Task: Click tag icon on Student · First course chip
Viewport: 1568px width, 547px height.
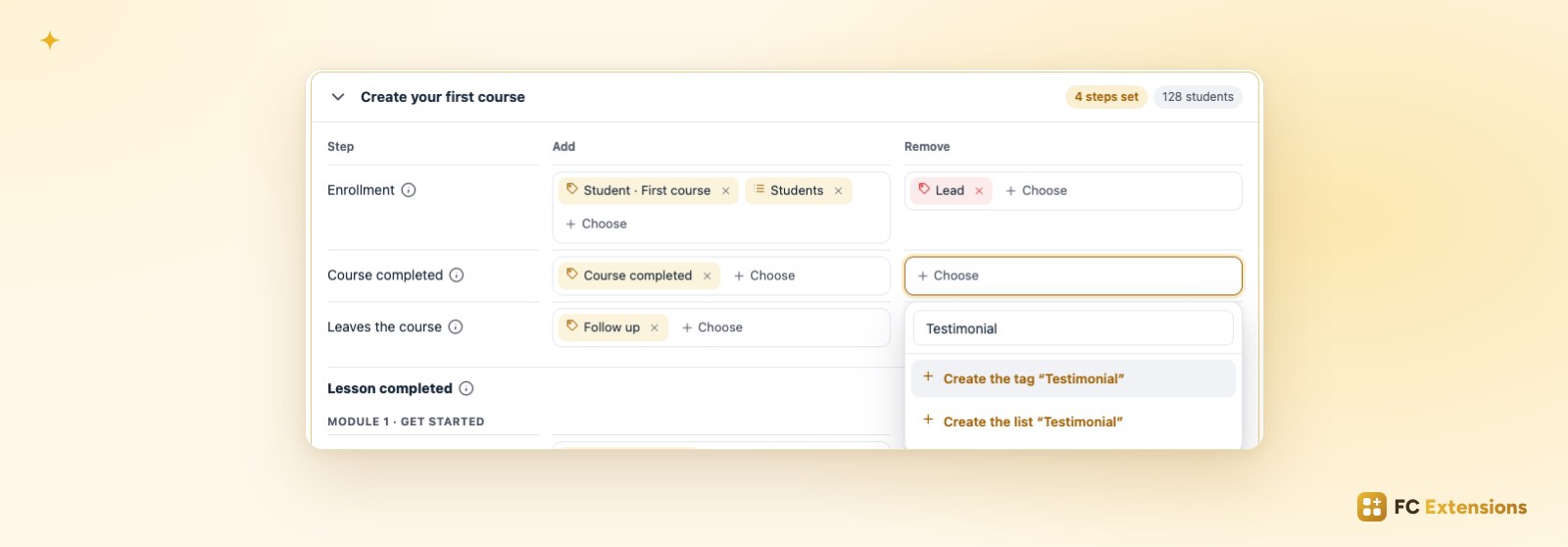Action: click(572, 189)
